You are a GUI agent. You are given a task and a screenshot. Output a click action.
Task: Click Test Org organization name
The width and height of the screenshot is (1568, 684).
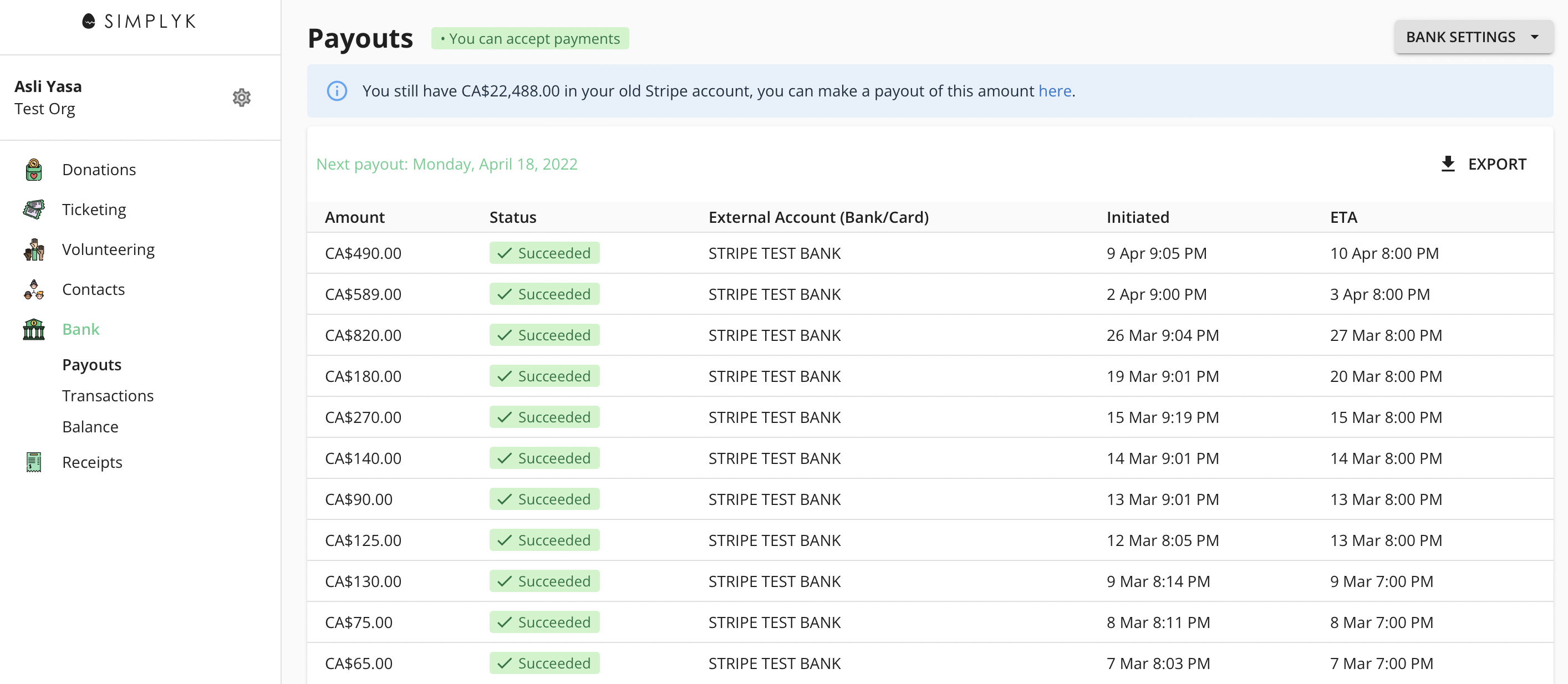pos(45,109)
